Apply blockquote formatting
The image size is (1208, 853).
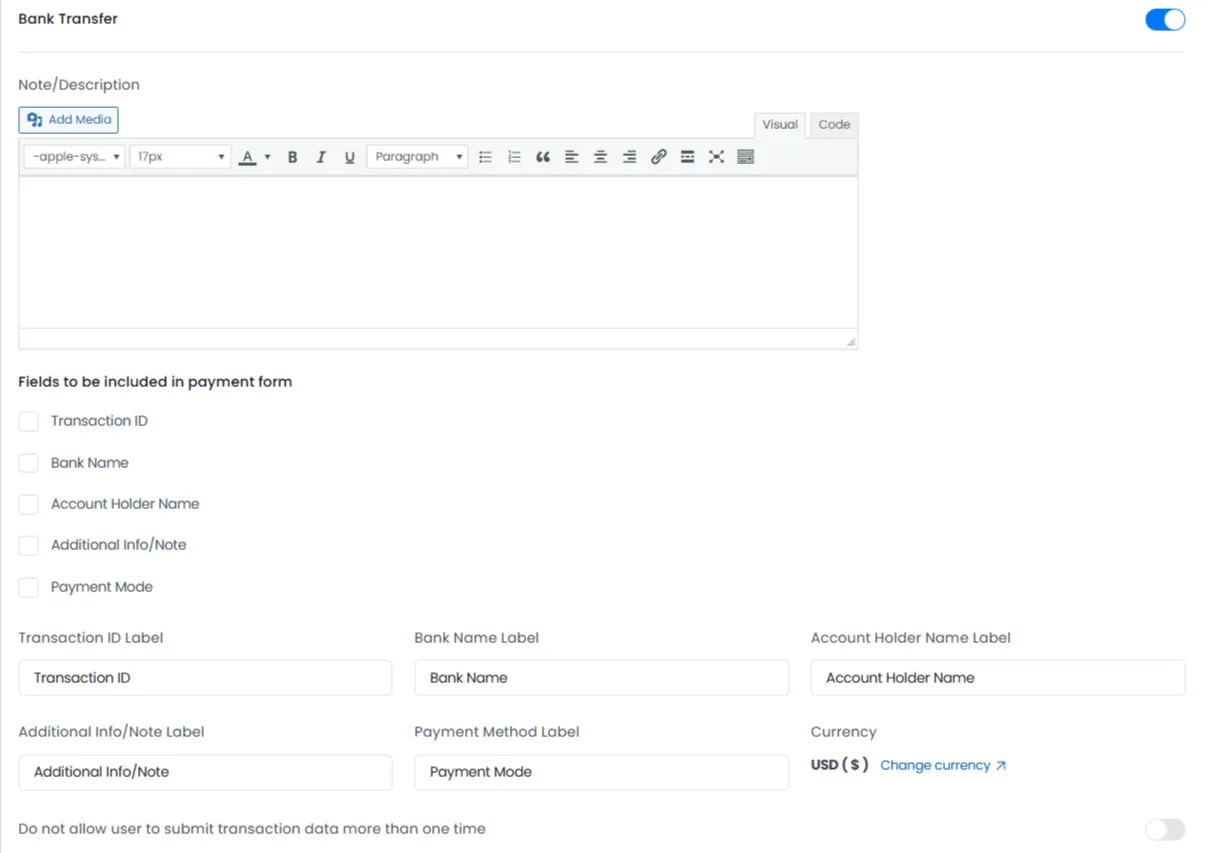click(543, 156)
